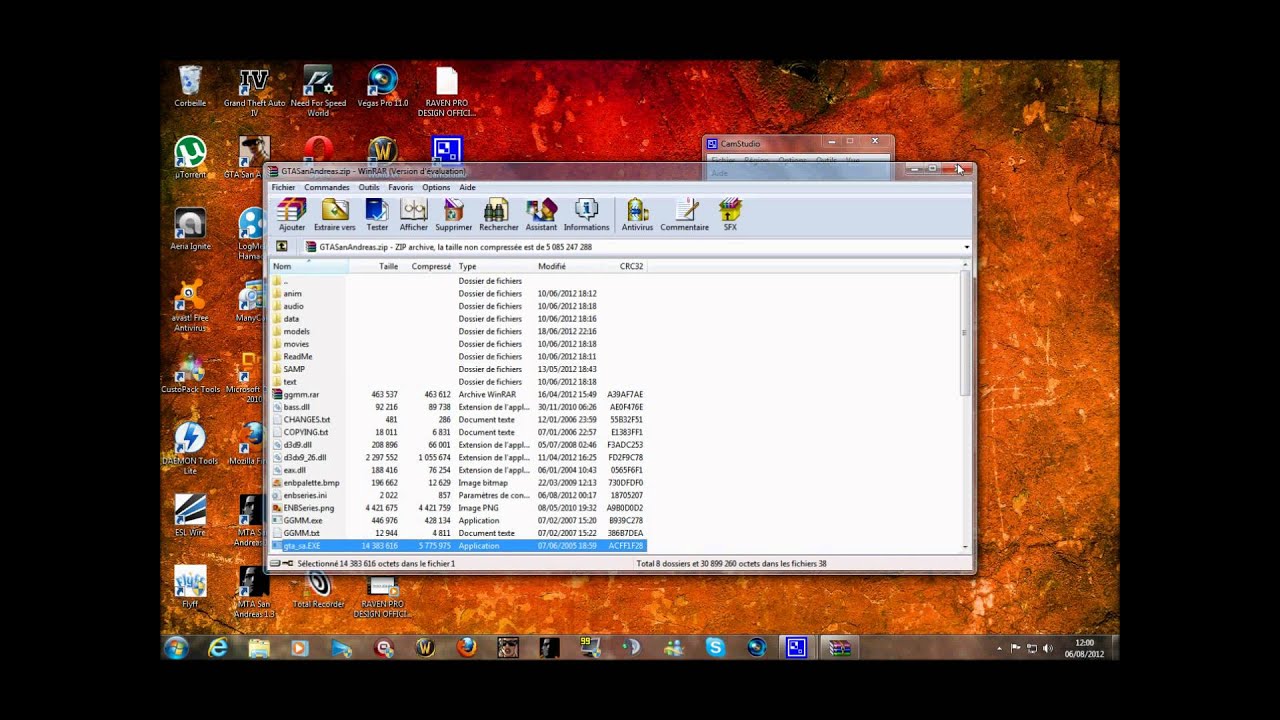
Task: Select the GGMM.txt file
Action: click(458, 533)
